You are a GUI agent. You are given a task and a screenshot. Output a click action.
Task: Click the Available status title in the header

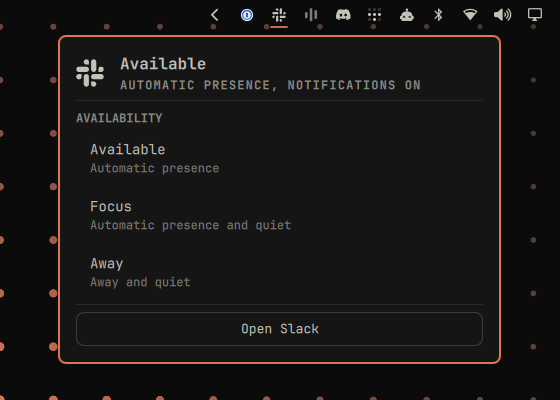pyautogui.click(x=163, y=64)
